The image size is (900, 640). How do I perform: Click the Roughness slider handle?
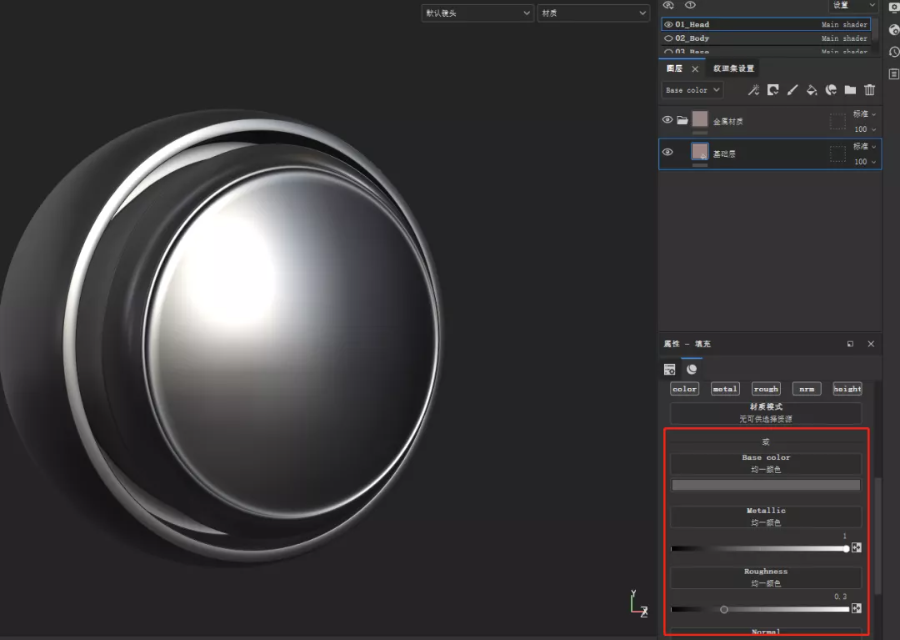(x=724, y=609)
